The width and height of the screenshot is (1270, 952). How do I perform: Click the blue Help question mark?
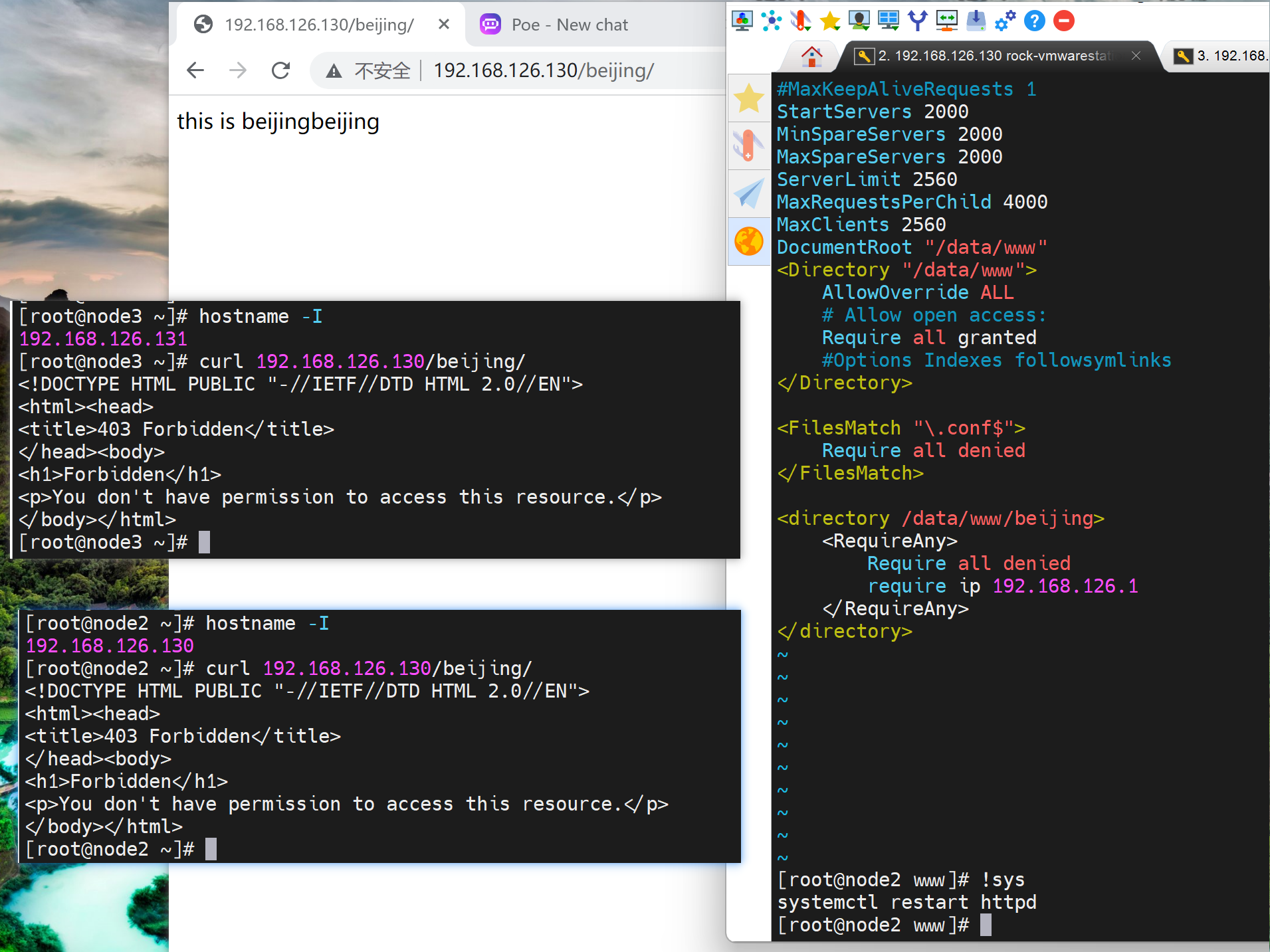(1034, 21)
